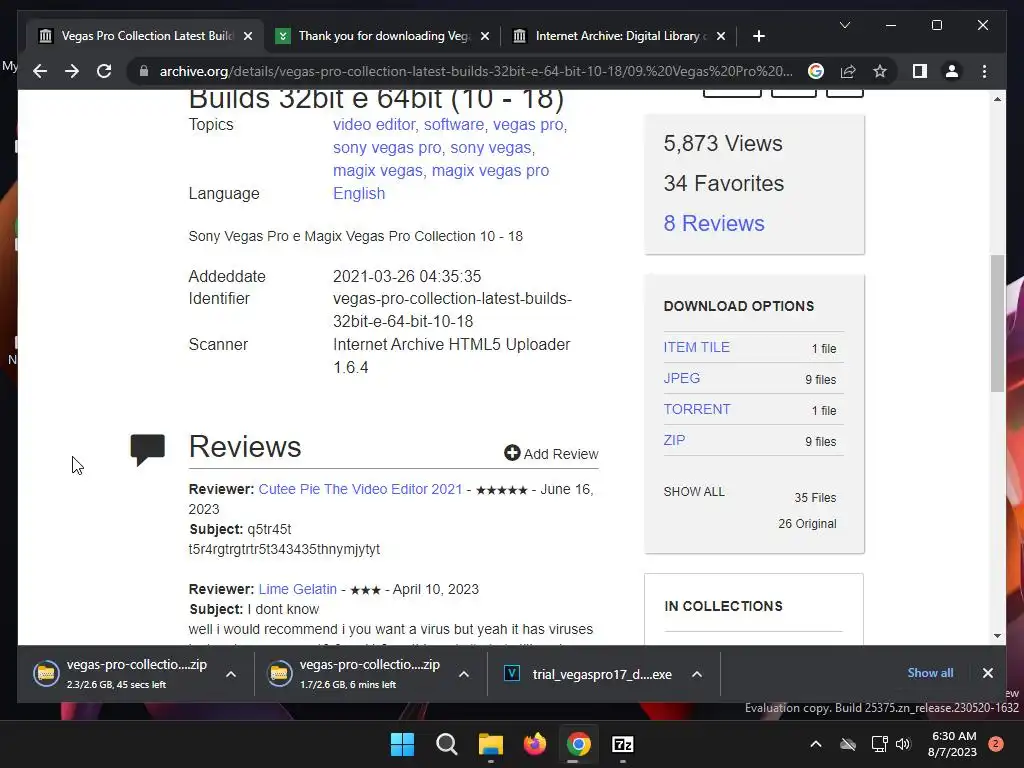1024x768 pixels.
Task: Open File Explorer from taskbar
Action: click(x=490, y=744)
